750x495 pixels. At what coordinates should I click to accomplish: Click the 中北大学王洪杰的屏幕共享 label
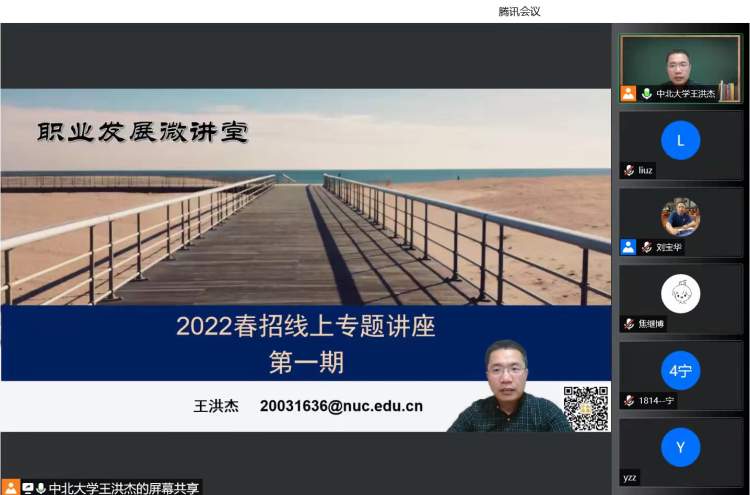(124, 488)
